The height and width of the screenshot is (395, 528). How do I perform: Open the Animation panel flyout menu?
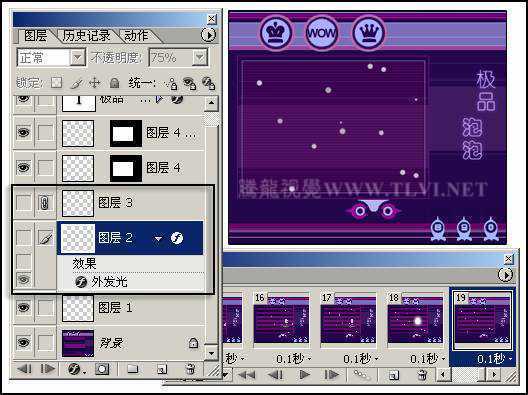505,275
